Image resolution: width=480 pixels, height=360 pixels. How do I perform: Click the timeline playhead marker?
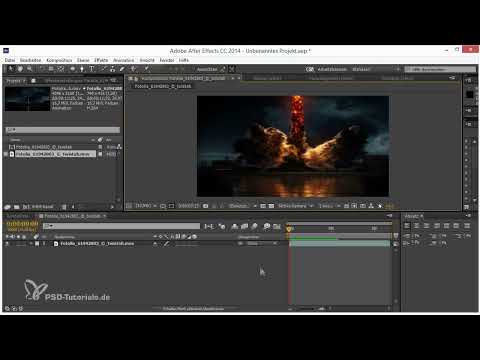point(289,229)
